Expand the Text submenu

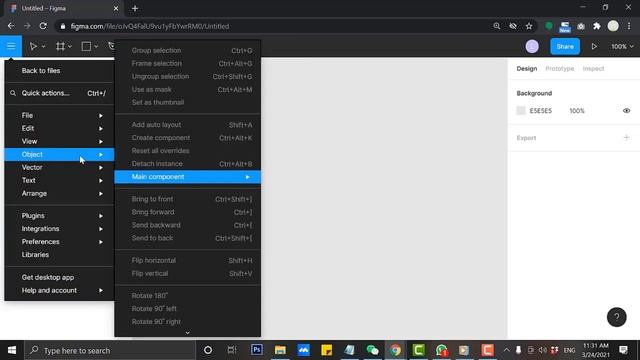(59, 180)
